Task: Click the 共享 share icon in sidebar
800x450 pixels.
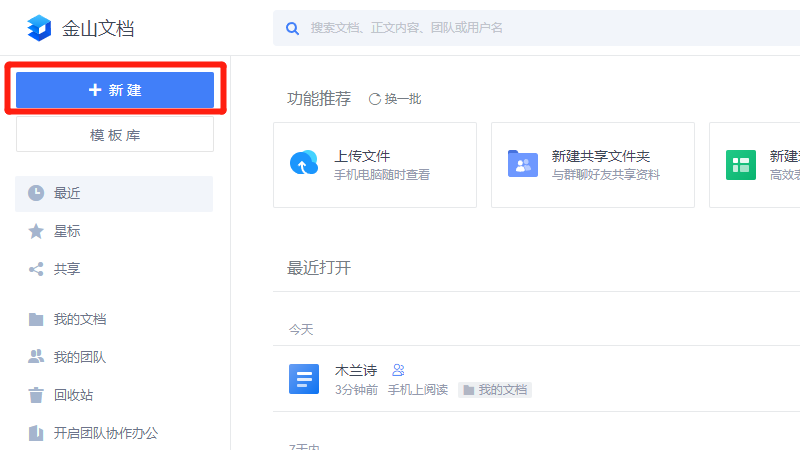Action: tap(36, 269)
